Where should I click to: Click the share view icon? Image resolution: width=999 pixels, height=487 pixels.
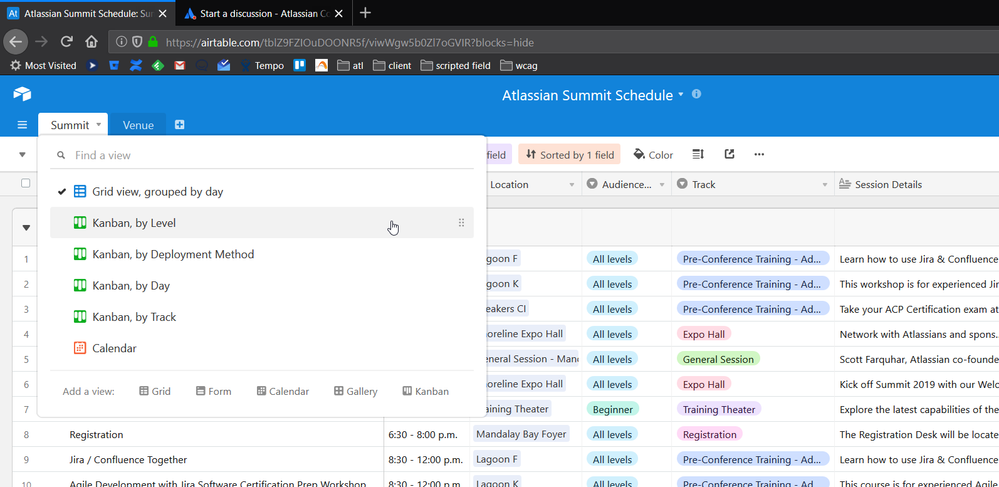point(729,154)
